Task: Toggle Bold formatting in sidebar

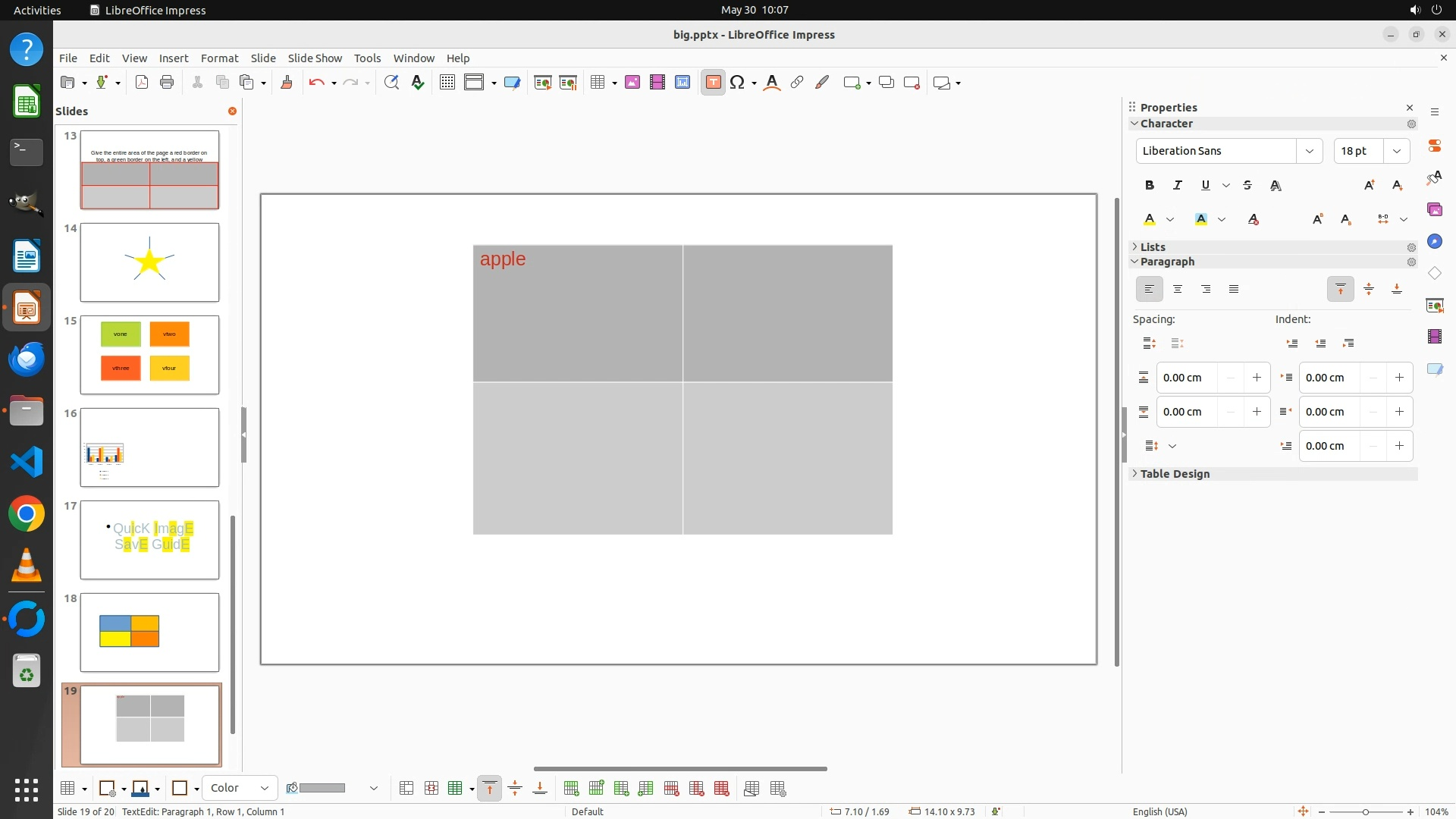Action: coord(1150,185)
